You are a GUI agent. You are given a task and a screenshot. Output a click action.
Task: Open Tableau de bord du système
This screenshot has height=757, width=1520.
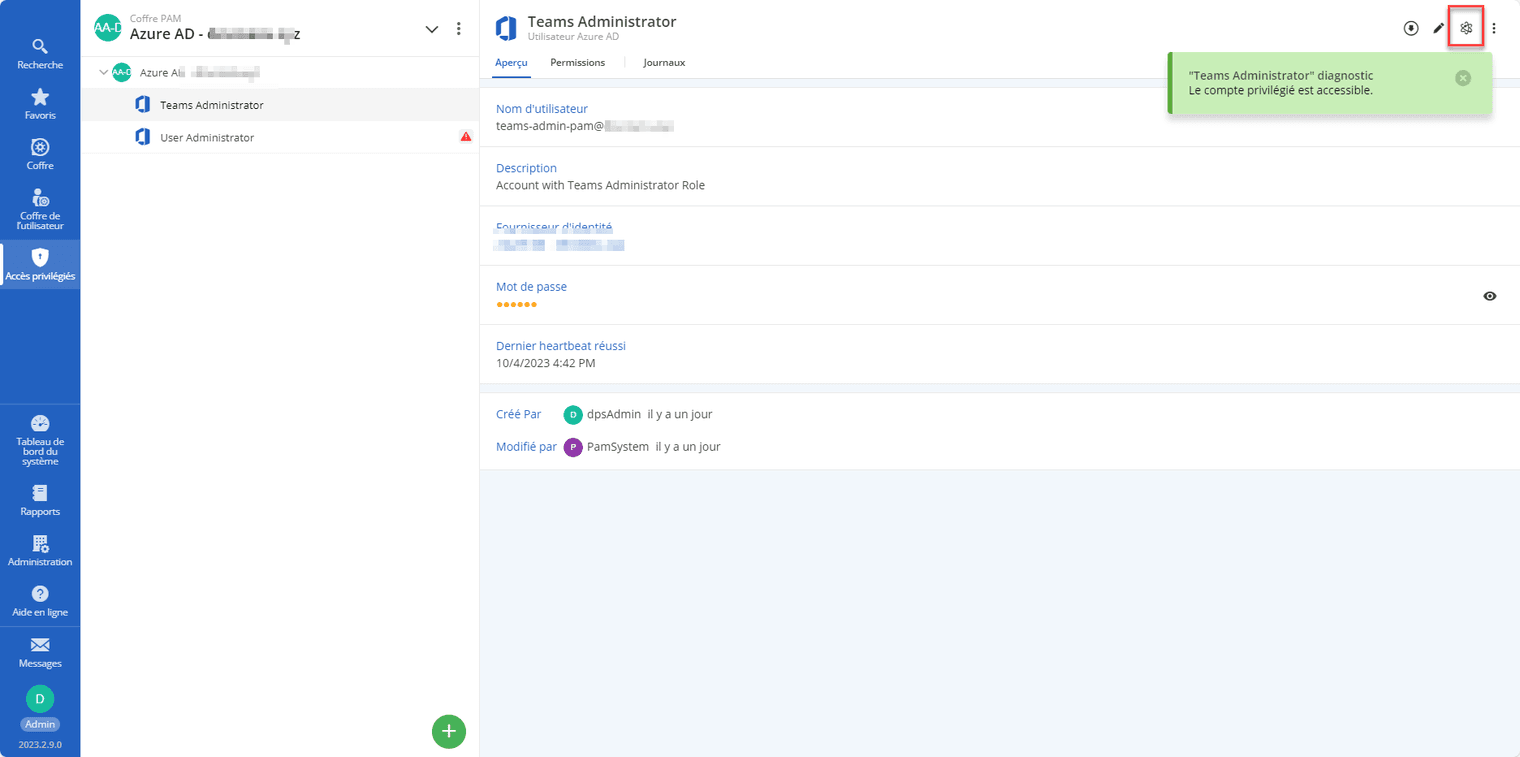coord(40,440)
